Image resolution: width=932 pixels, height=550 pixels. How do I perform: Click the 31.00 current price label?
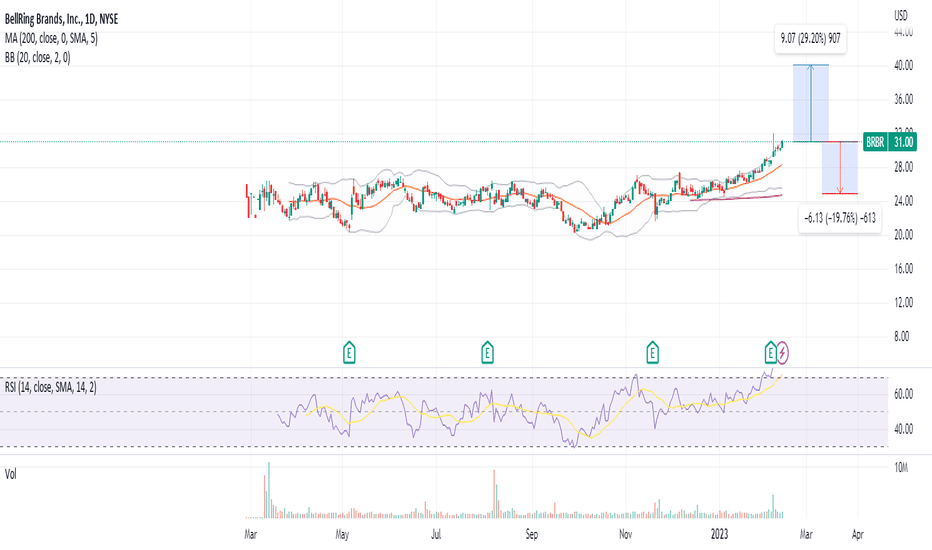click(903, 142)
